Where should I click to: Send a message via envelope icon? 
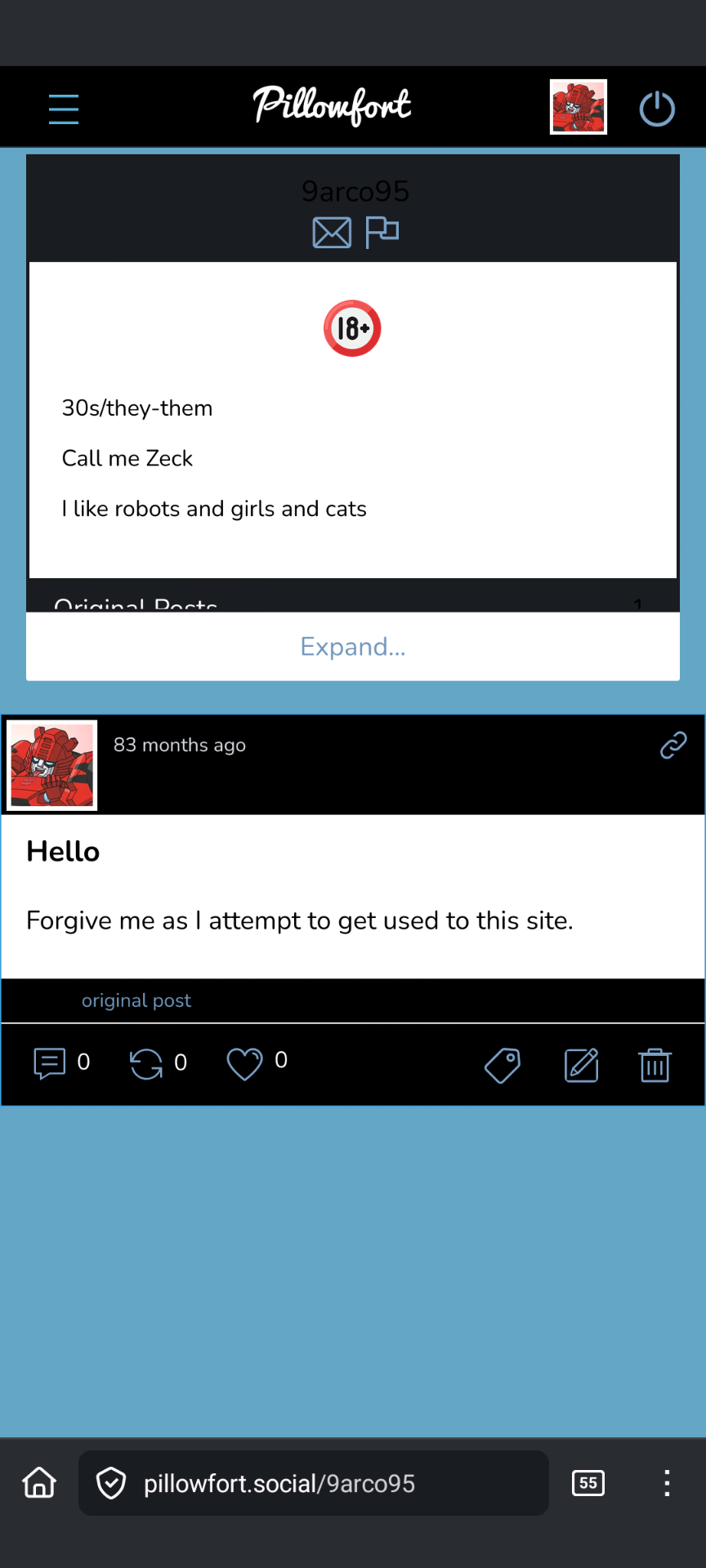coord(332,233)
